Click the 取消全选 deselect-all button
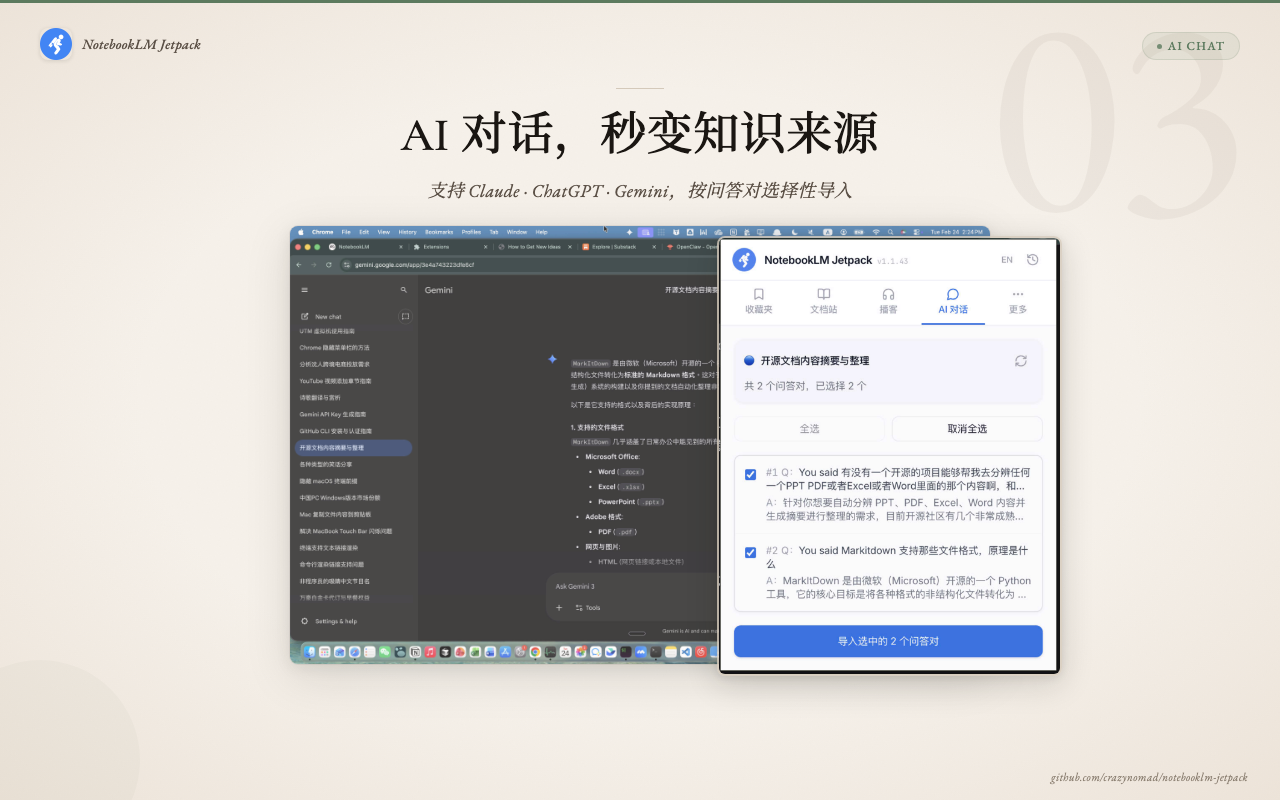This screenshot has width=1280, height=800. point(967,429)
